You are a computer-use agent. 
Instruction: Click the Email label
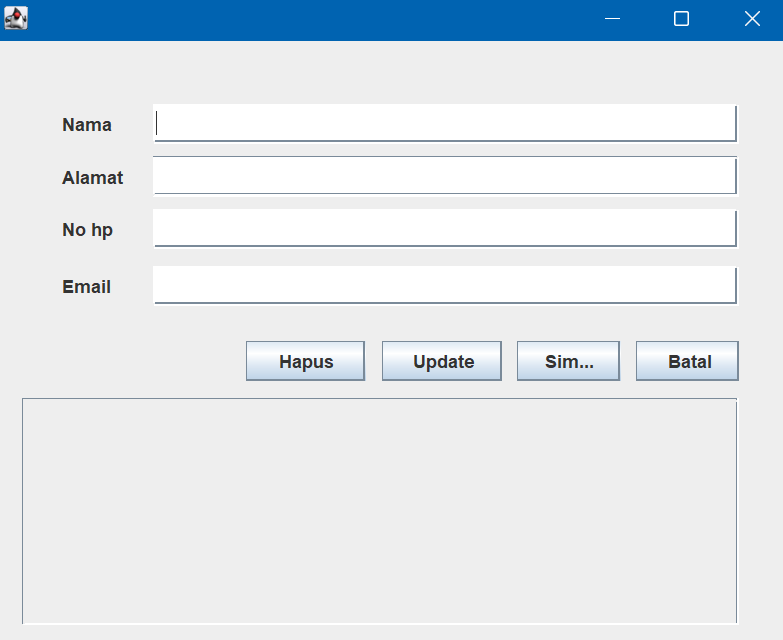(86, 287)
